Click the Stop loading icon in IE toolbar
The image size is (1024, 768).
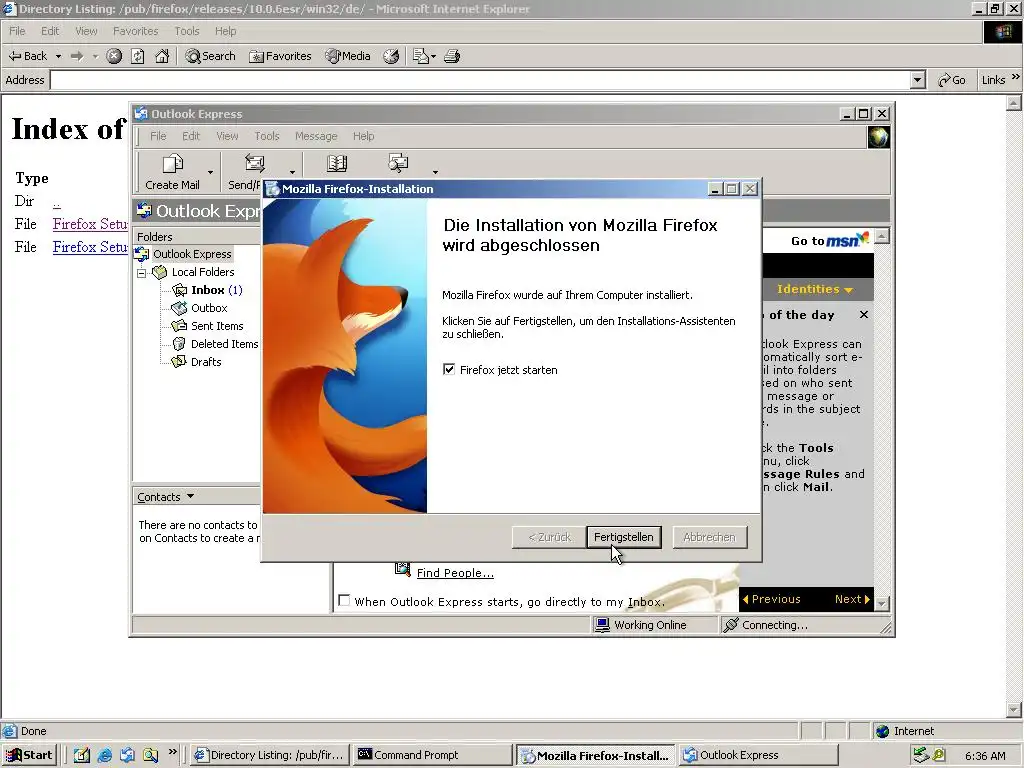(x=114, y=56)
